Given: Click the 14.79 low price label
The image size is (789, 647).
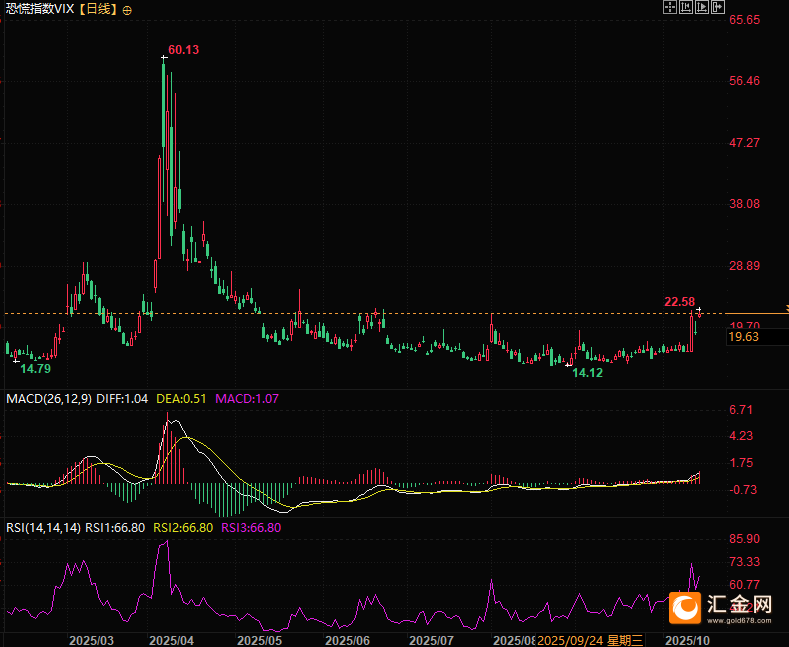Looking at the screenshot, I should pos(35,369).
